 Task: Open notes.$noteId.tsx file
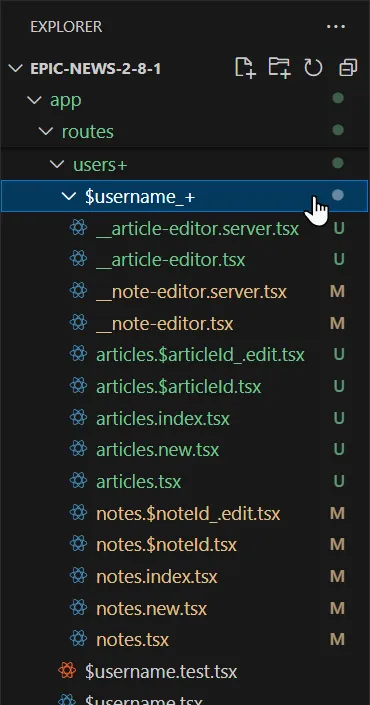(166, 545)
